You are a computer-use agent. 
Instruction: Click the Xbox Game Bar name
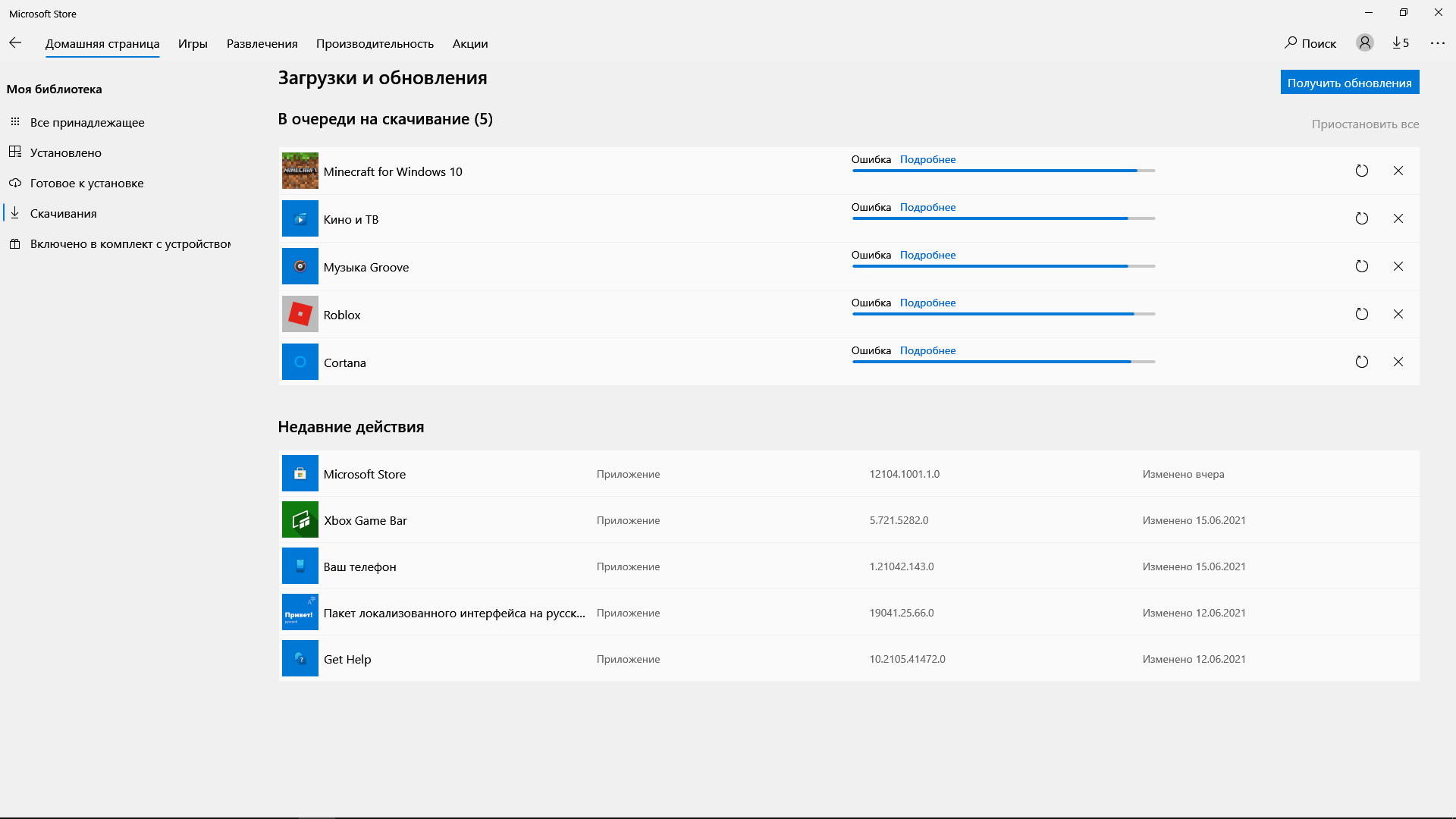click(366, 520)
